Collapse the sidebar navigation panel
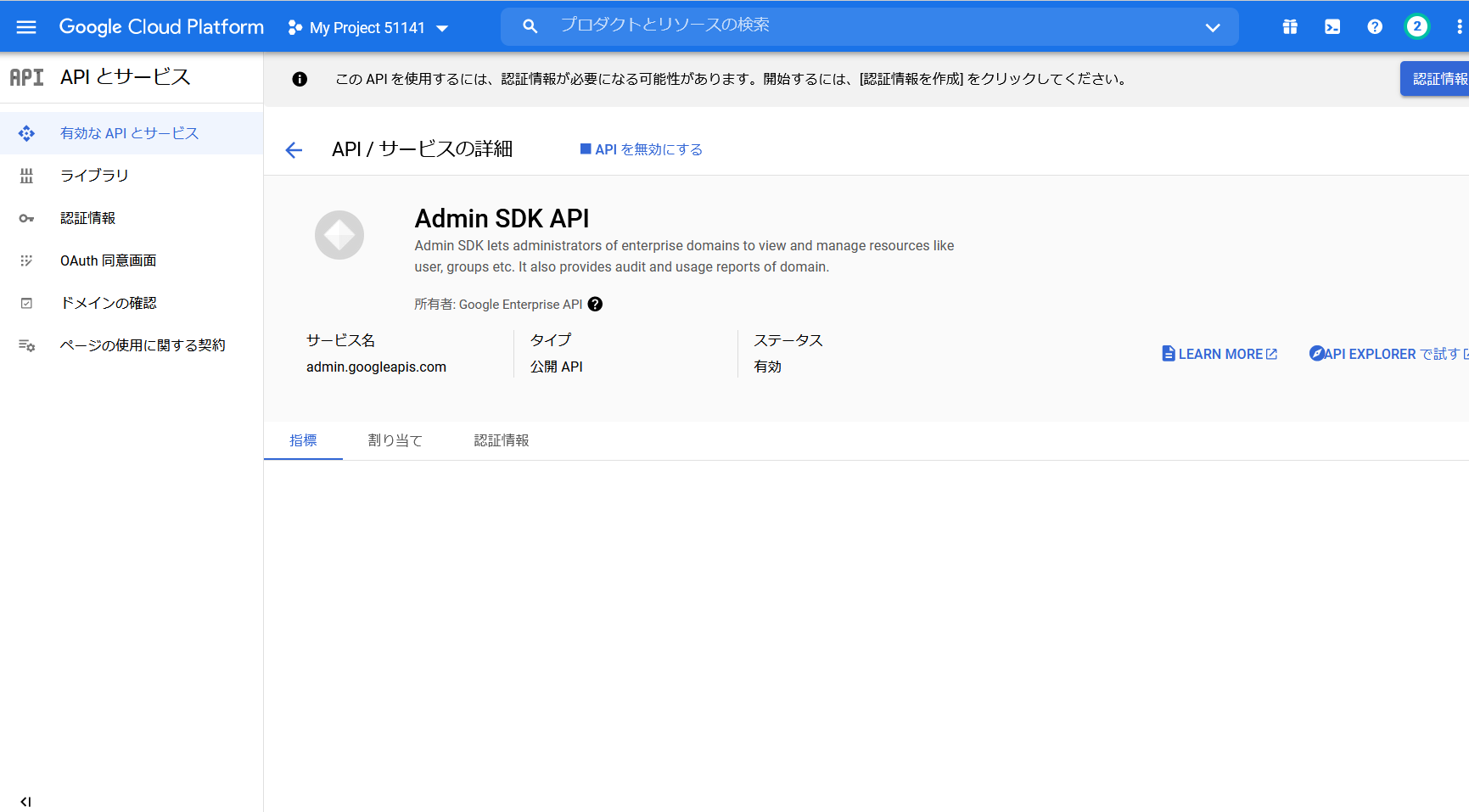 click(x=25, y=802)
